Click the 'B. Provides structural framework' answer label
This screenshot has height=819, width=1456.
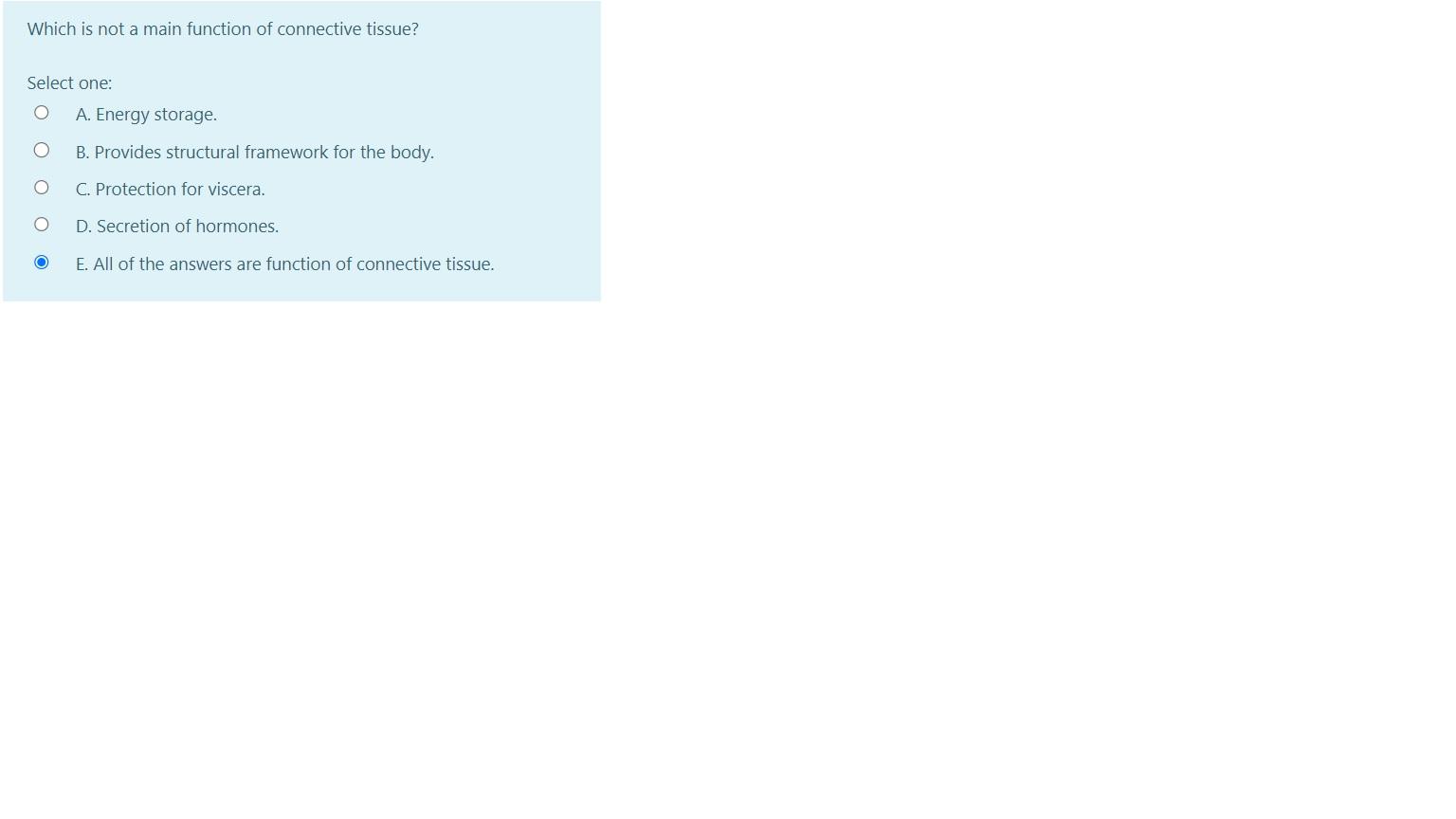click(x=255, y=153)
